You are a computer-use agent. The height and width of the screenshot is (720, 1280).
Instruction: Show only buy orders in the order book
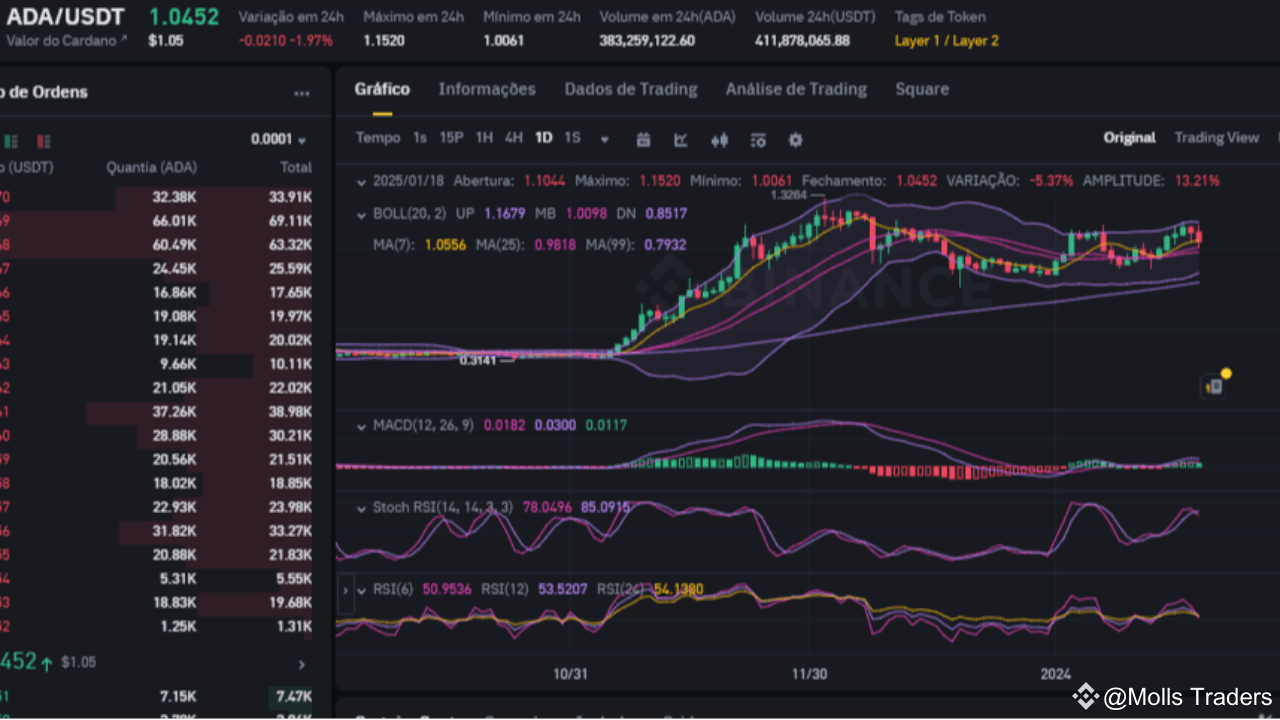(11, 140)
